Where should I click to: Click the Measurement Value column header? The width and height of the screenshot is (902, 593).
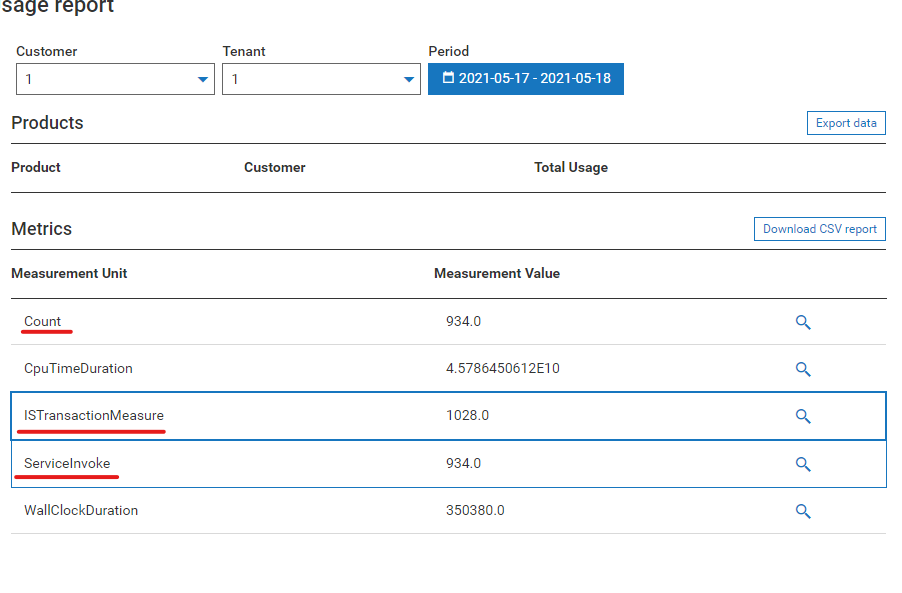tap(497, 273)
